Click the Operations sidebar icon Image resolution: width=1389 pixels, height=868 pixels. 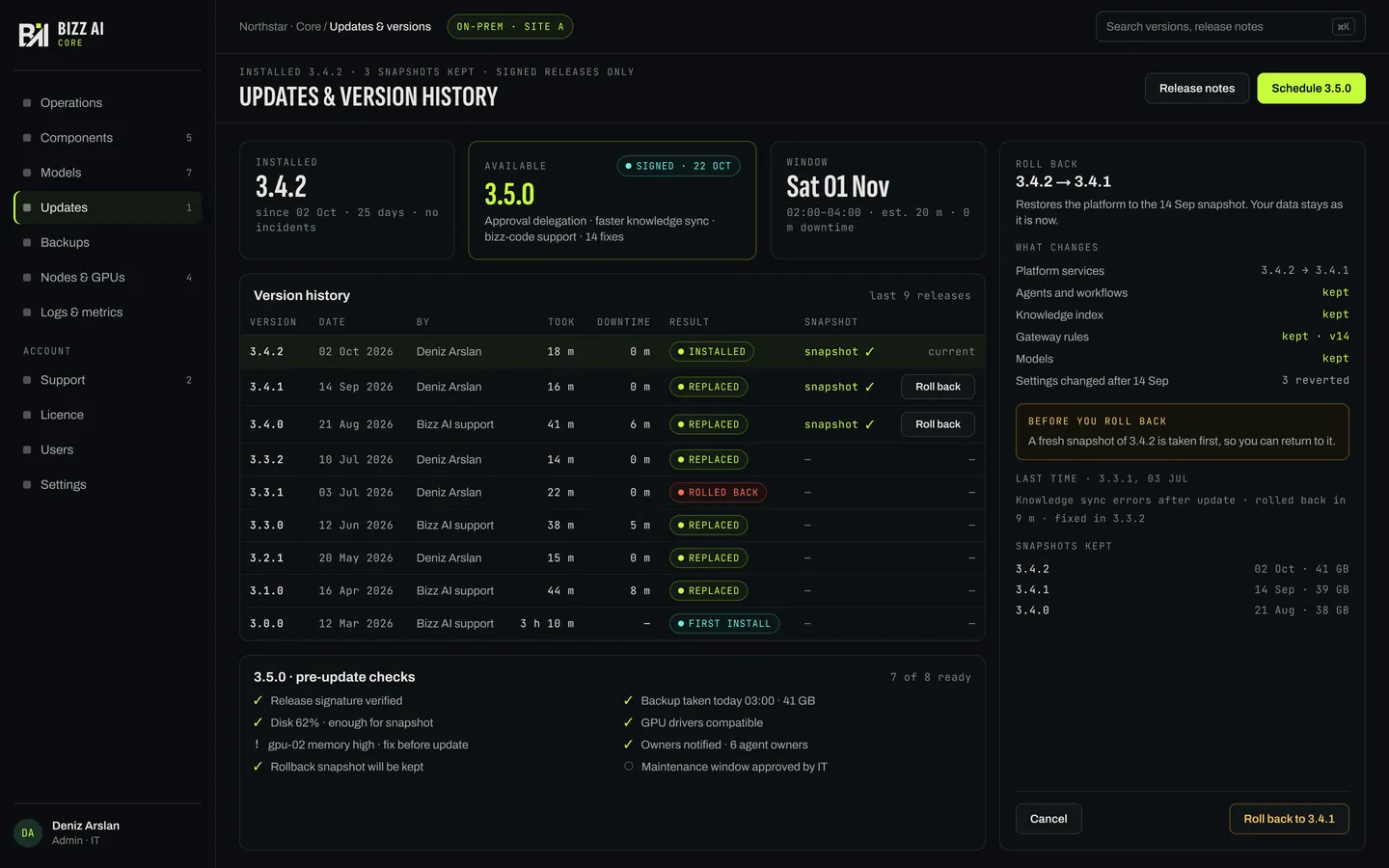tap(27, 103)
